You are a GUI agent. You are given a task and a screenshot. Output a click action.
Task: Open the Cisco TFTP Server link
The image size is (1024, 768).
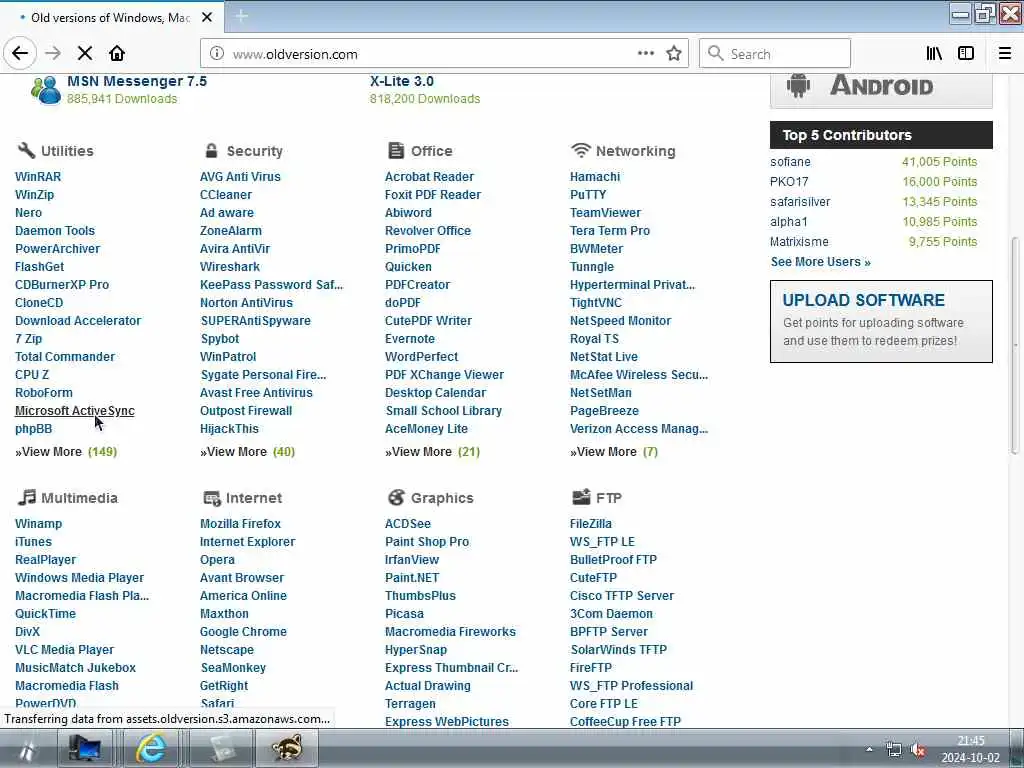click(622, 596)
